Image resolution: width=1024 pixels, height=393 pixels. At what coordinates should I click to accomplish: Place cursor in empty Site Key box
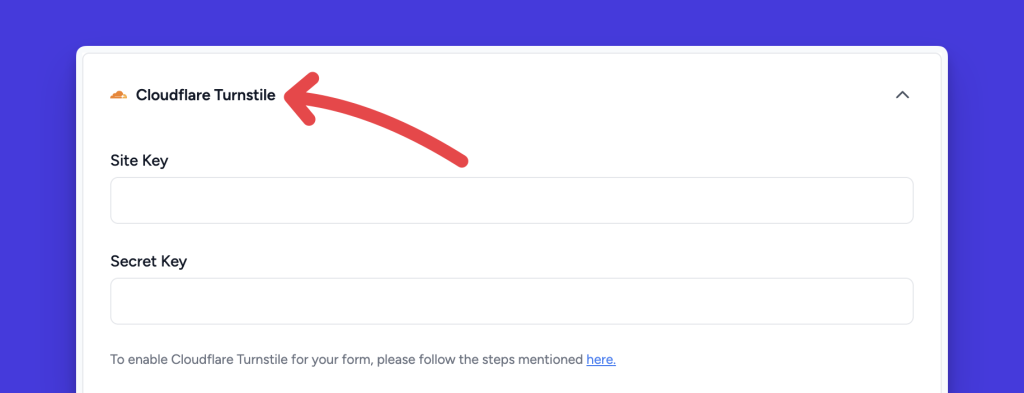pos(511,200)
